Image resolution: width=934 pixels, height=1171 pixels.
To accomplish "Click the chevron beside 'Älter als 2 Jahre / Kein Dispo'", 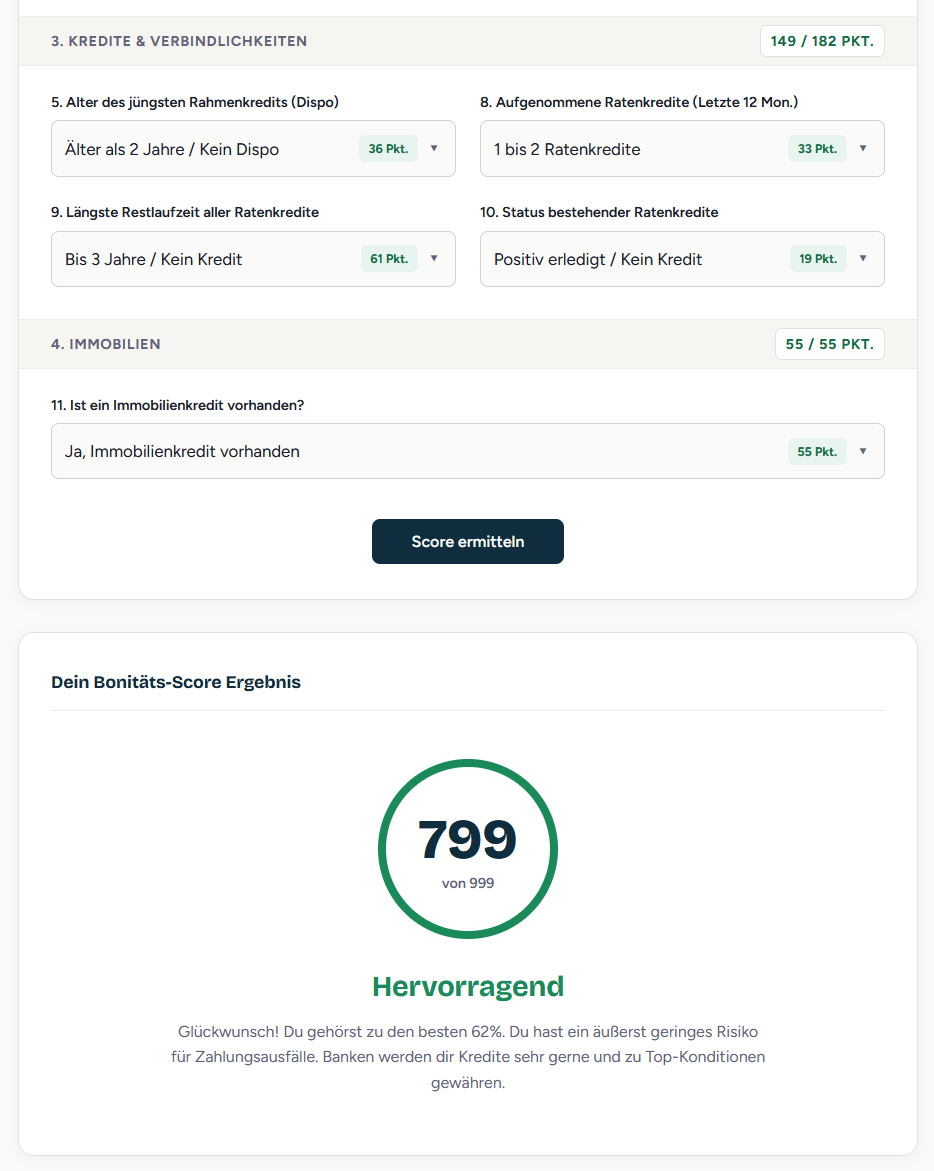I will (434, 148).
